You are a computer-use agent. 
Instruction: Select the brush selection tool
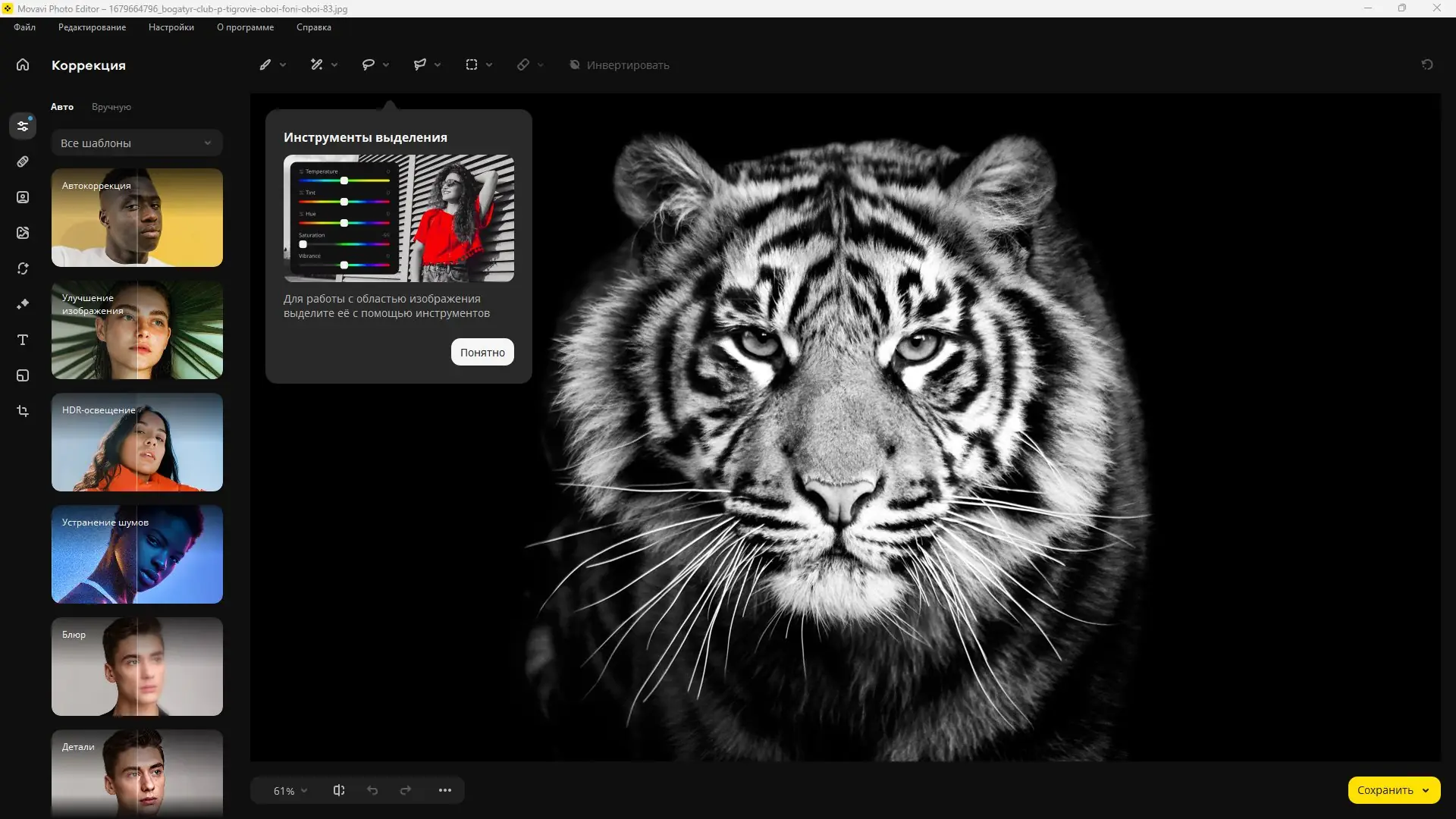pos(265,65)
